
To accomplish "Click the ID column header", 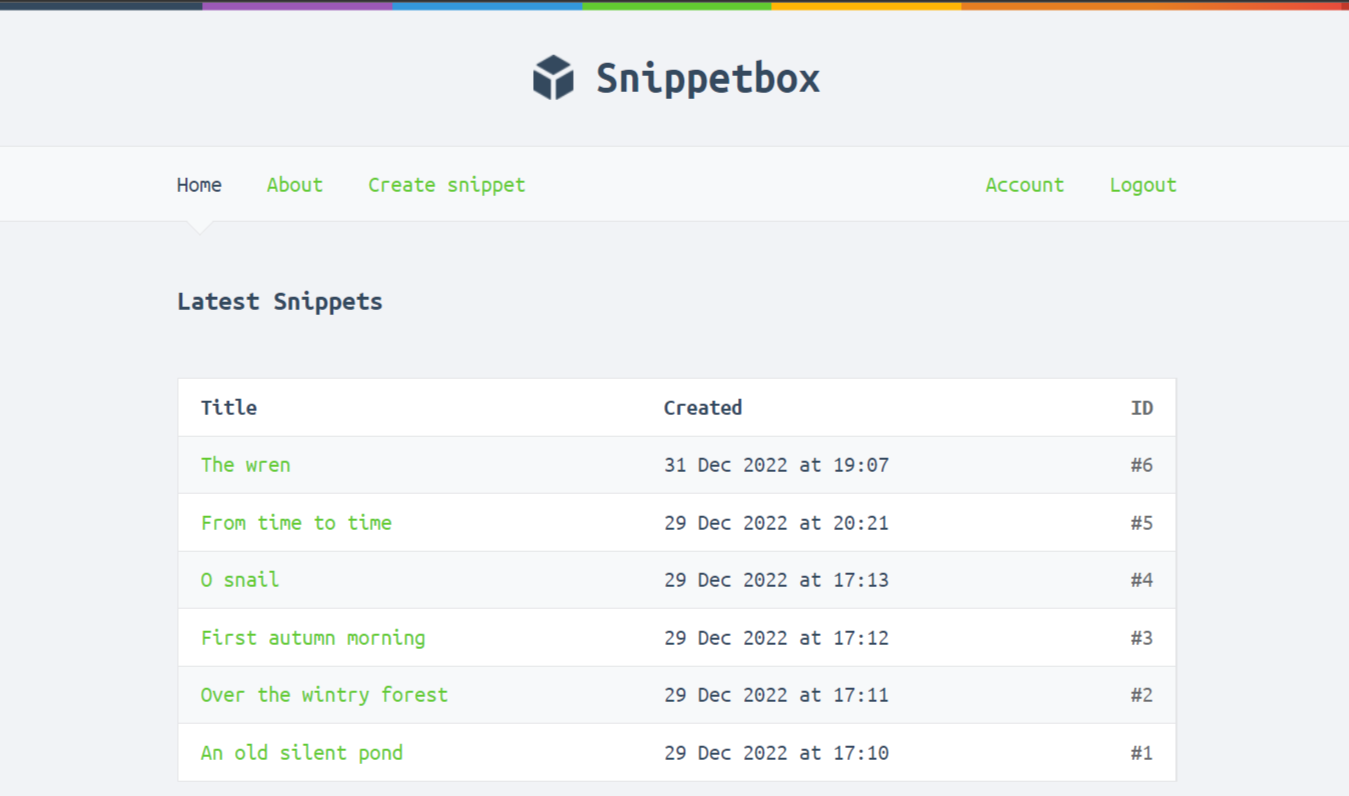I will point(1142,408).
